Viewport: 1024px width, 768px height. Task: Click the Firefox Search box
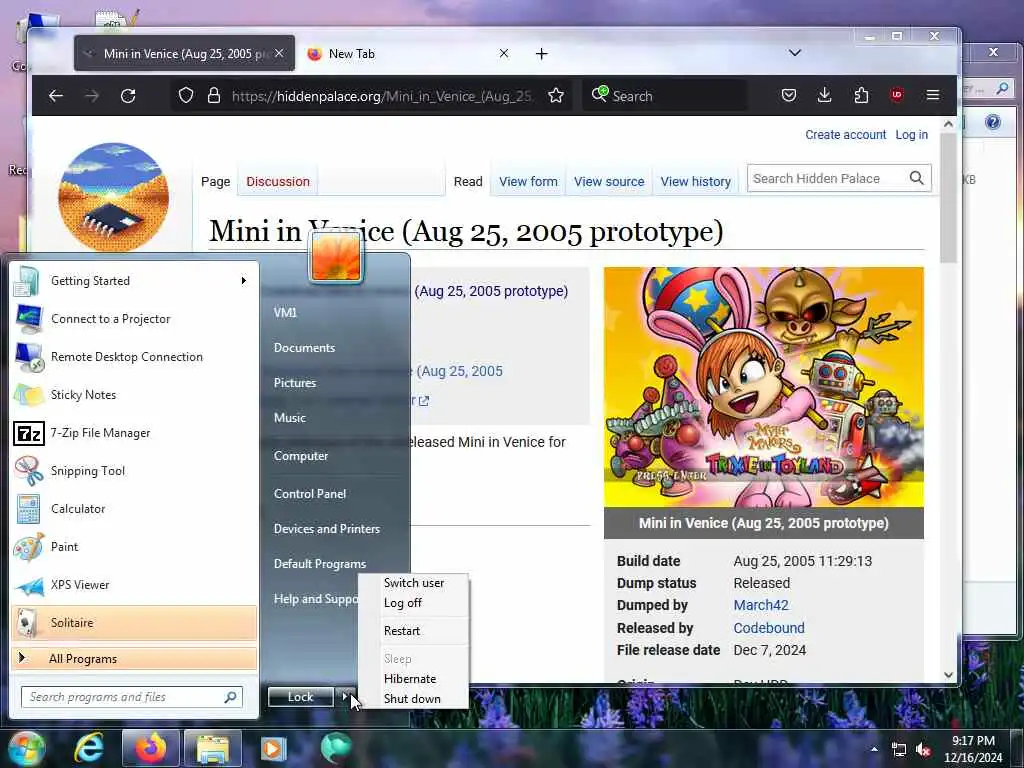tap(666, 96)
